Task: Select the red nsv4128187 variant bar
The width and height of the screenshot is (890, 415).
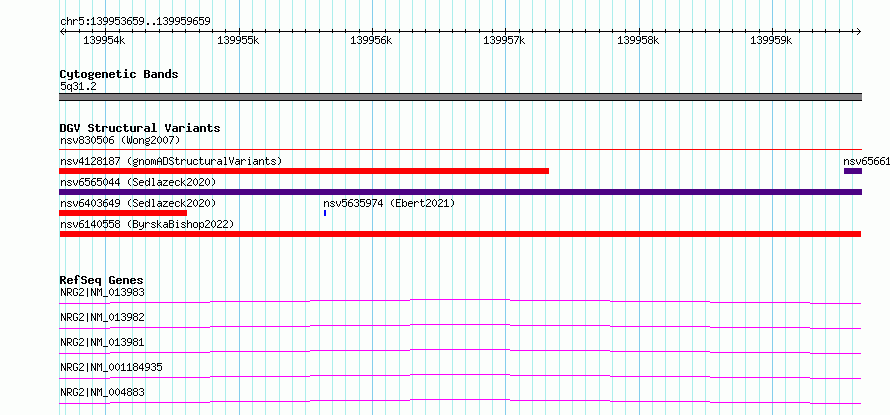Action: click(x=304, y=171)
